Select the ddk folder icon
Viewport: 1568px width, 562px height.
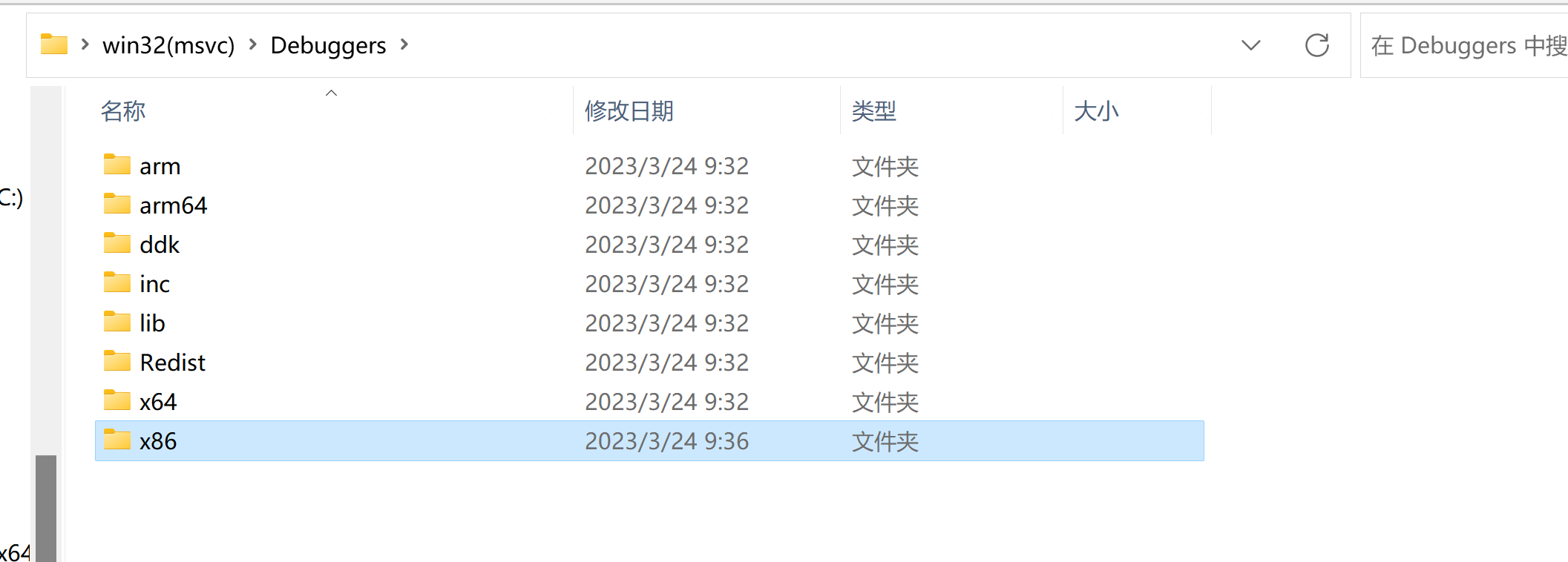tap(117, 243)
